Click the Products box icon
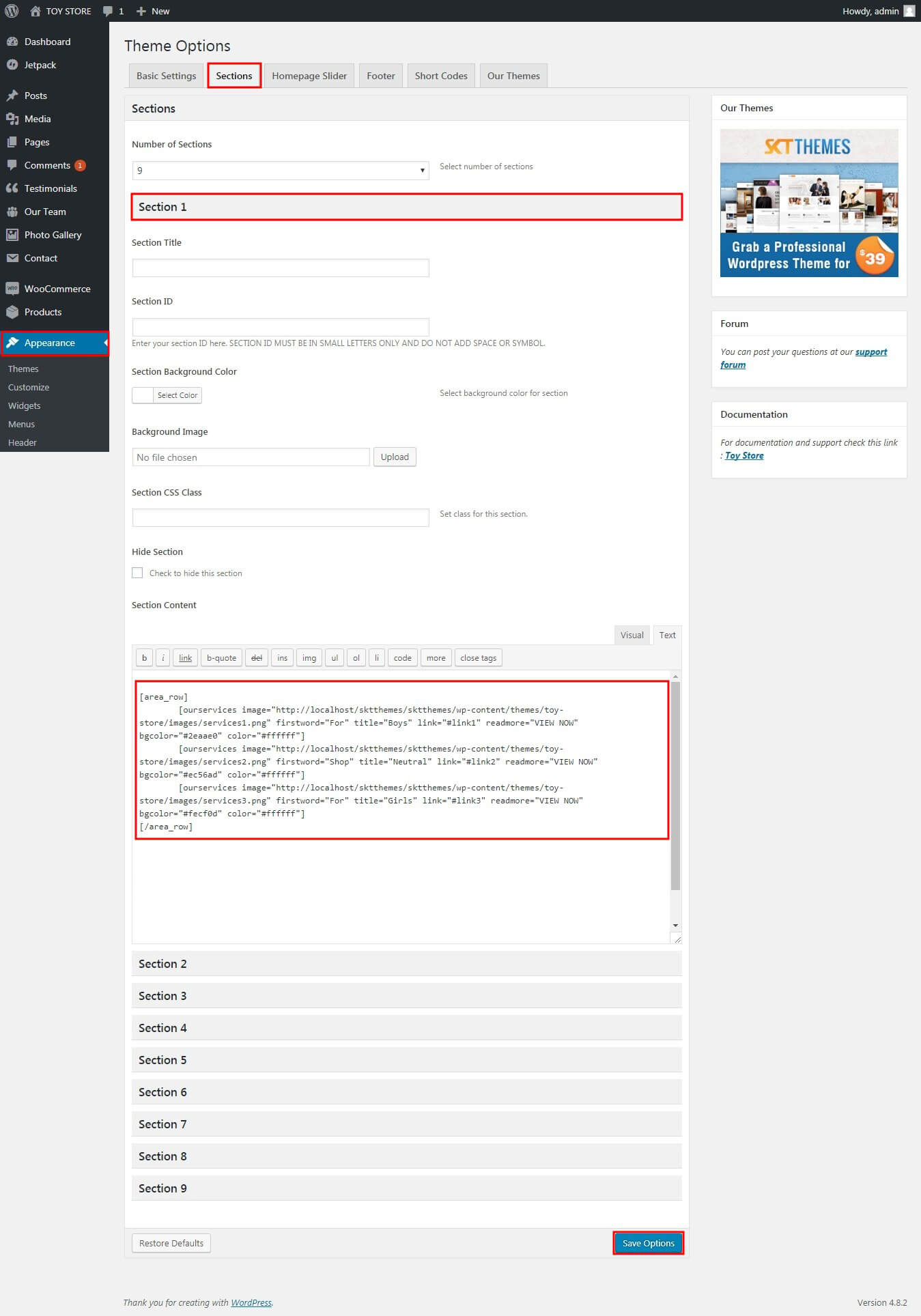Screen dimensions: 921x1316 [x=12, y=312]
